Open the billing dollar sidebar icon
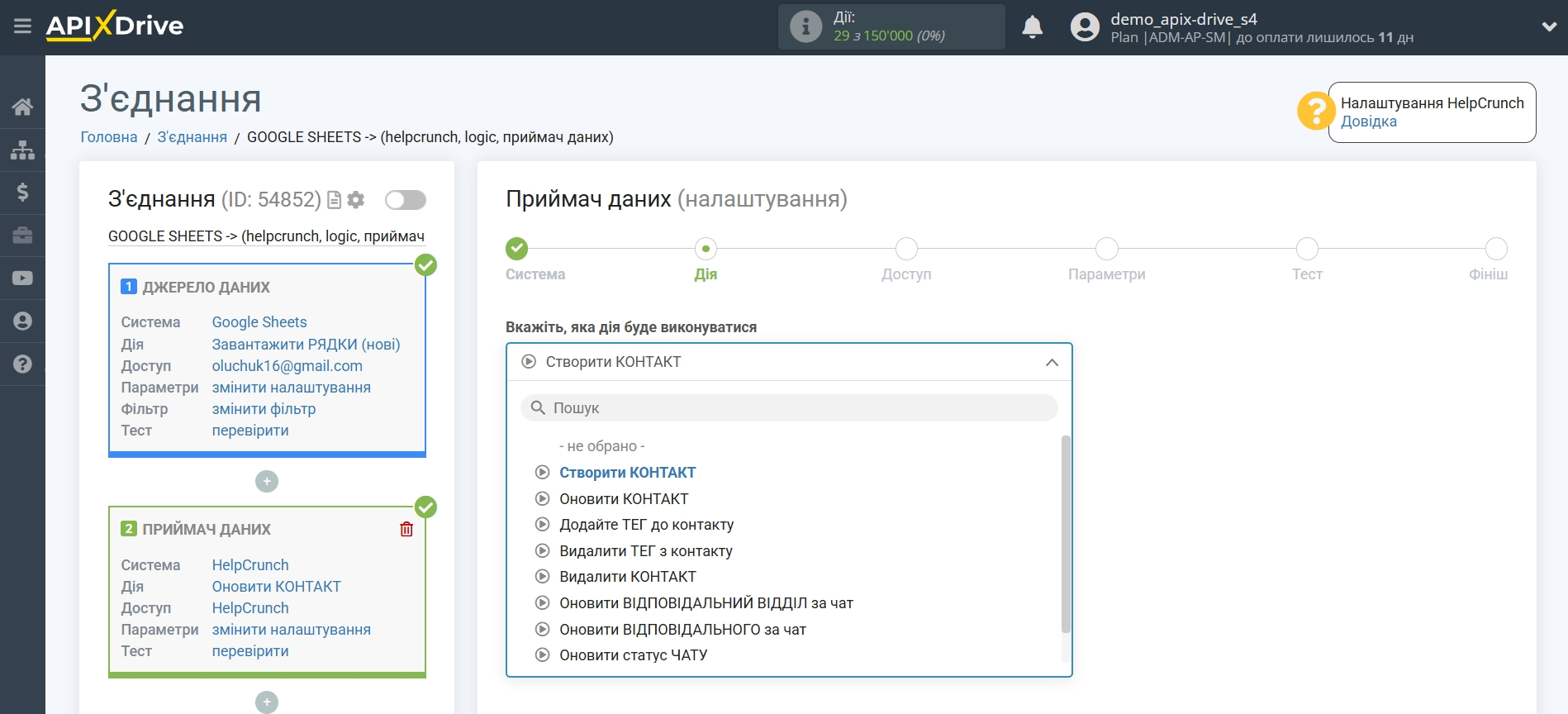Viewport: 1568px width, 714px height. pos(22,193)
